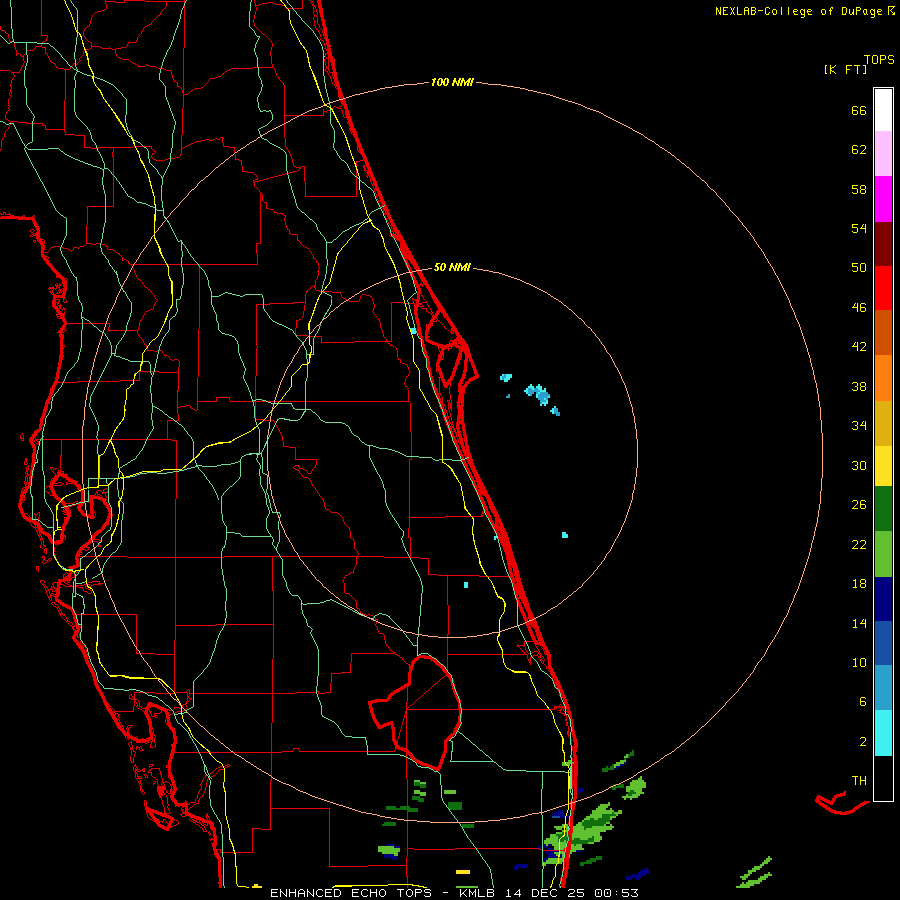Image resolution: width=900 pixels, height=900 pixels.
Task: Click the 00:53 time stamp
Action: 617,893
